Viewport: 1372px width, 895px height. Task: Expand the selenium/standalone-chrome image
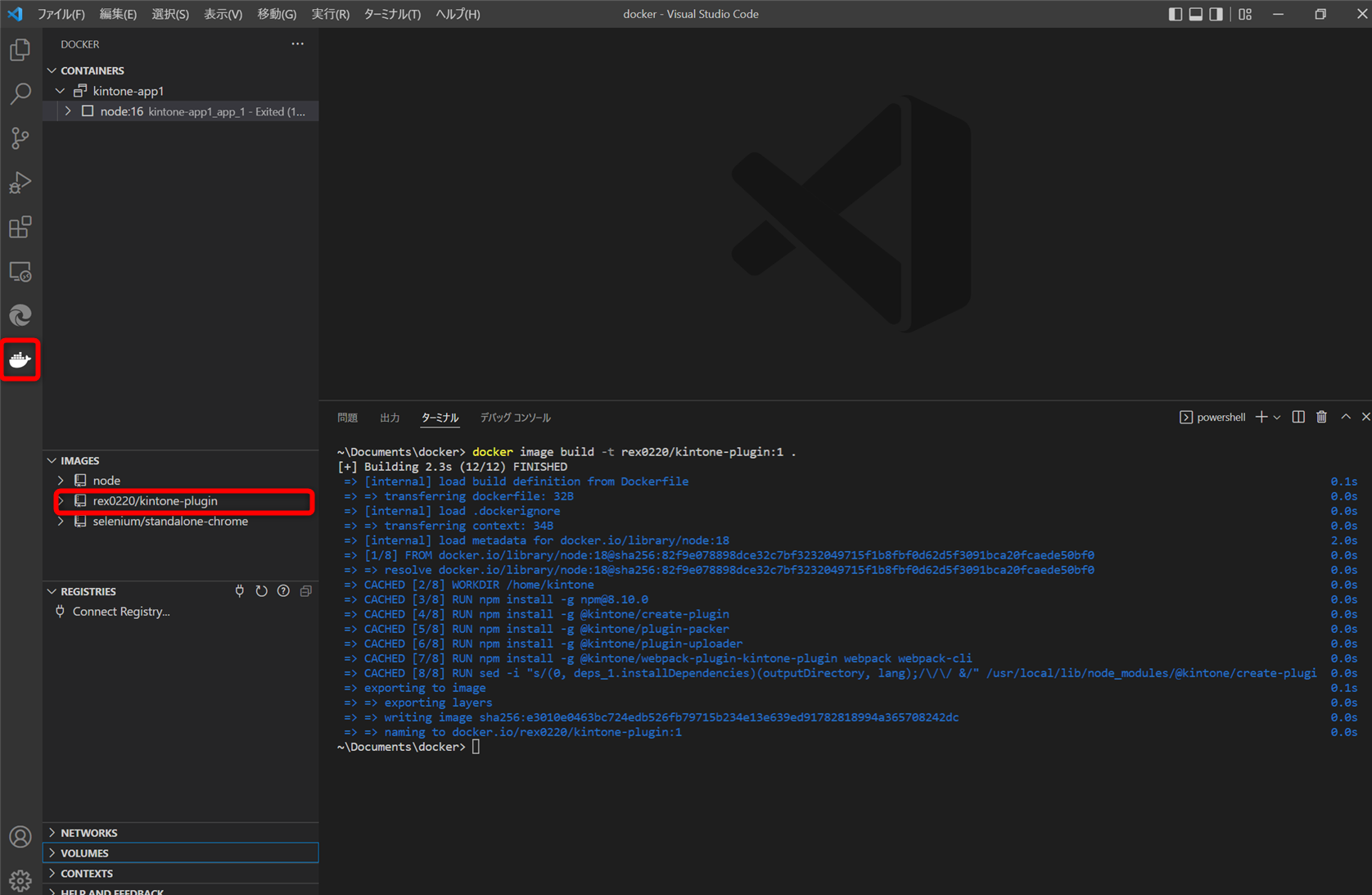(x=61, y=522)
